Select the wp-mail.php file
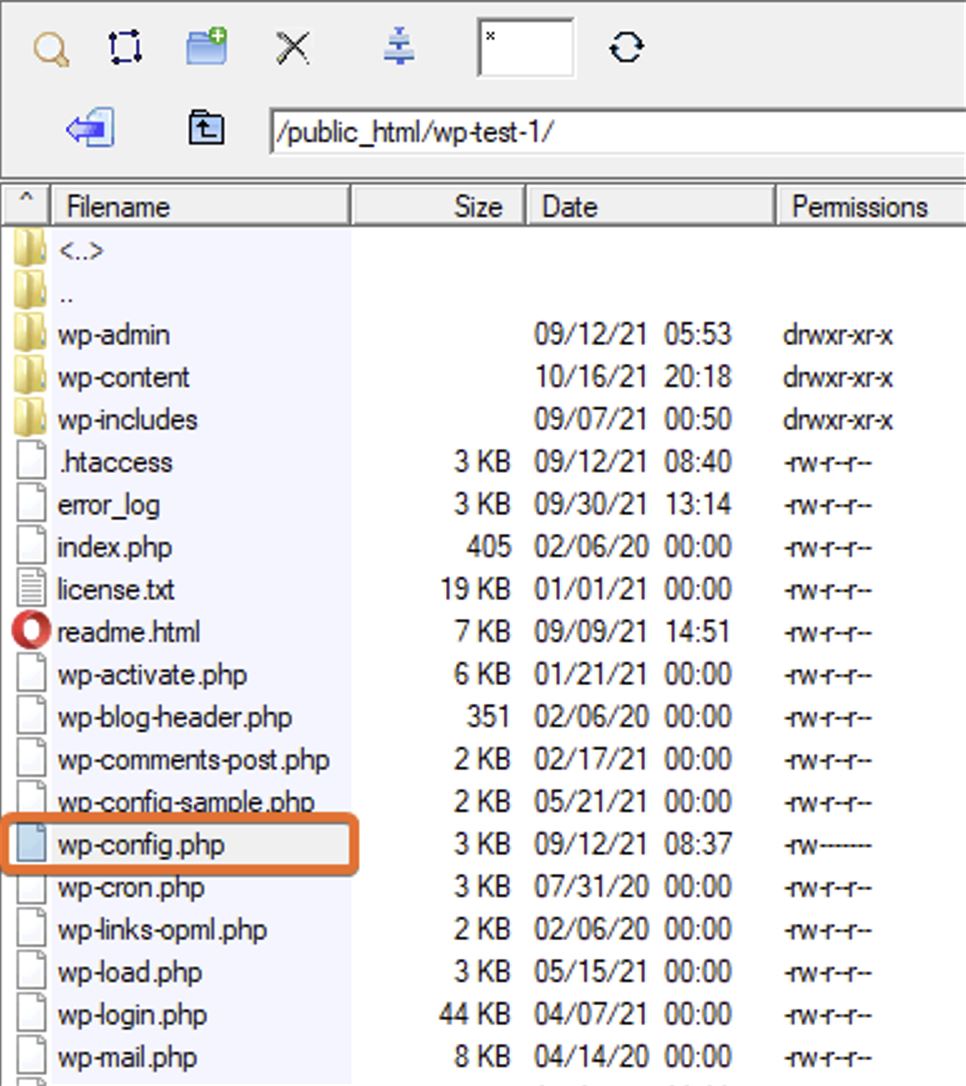This screenshot has height=1086, width=966. click(127, 1058)
